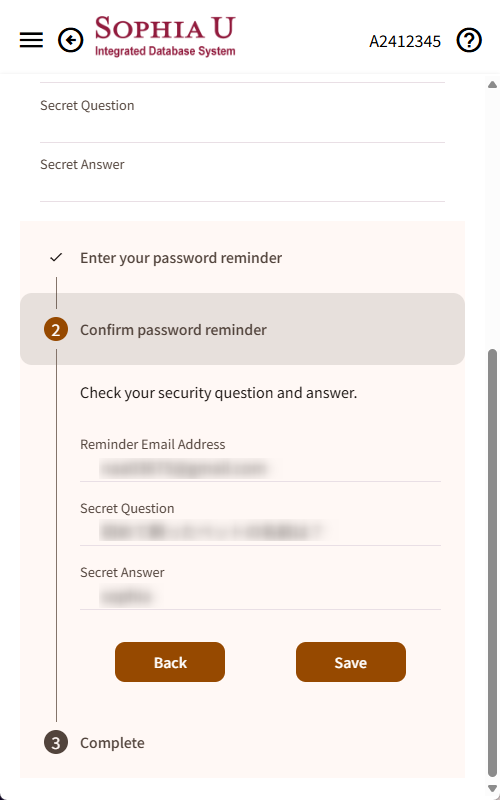Select the Enter your password reminder step
This screenshot has width=500, height=800.
coord(181,258)
